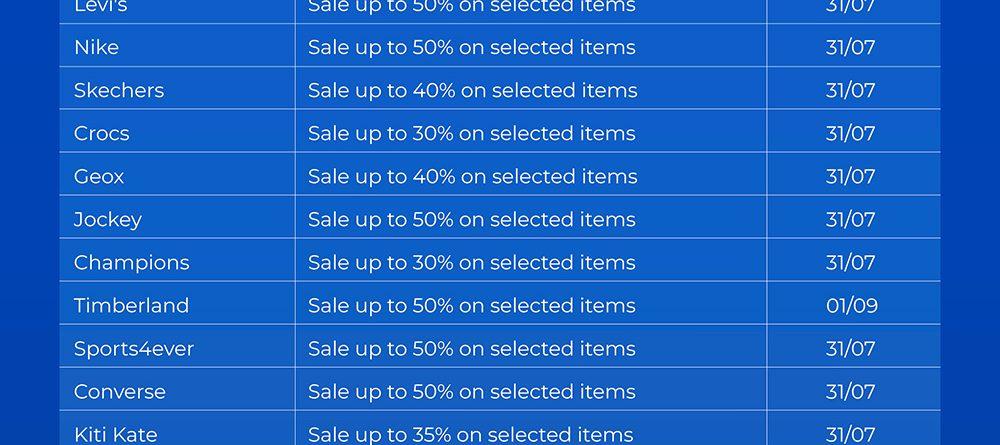
Task: Click the Crocs brand name
Action: click(x=101, y=133)
